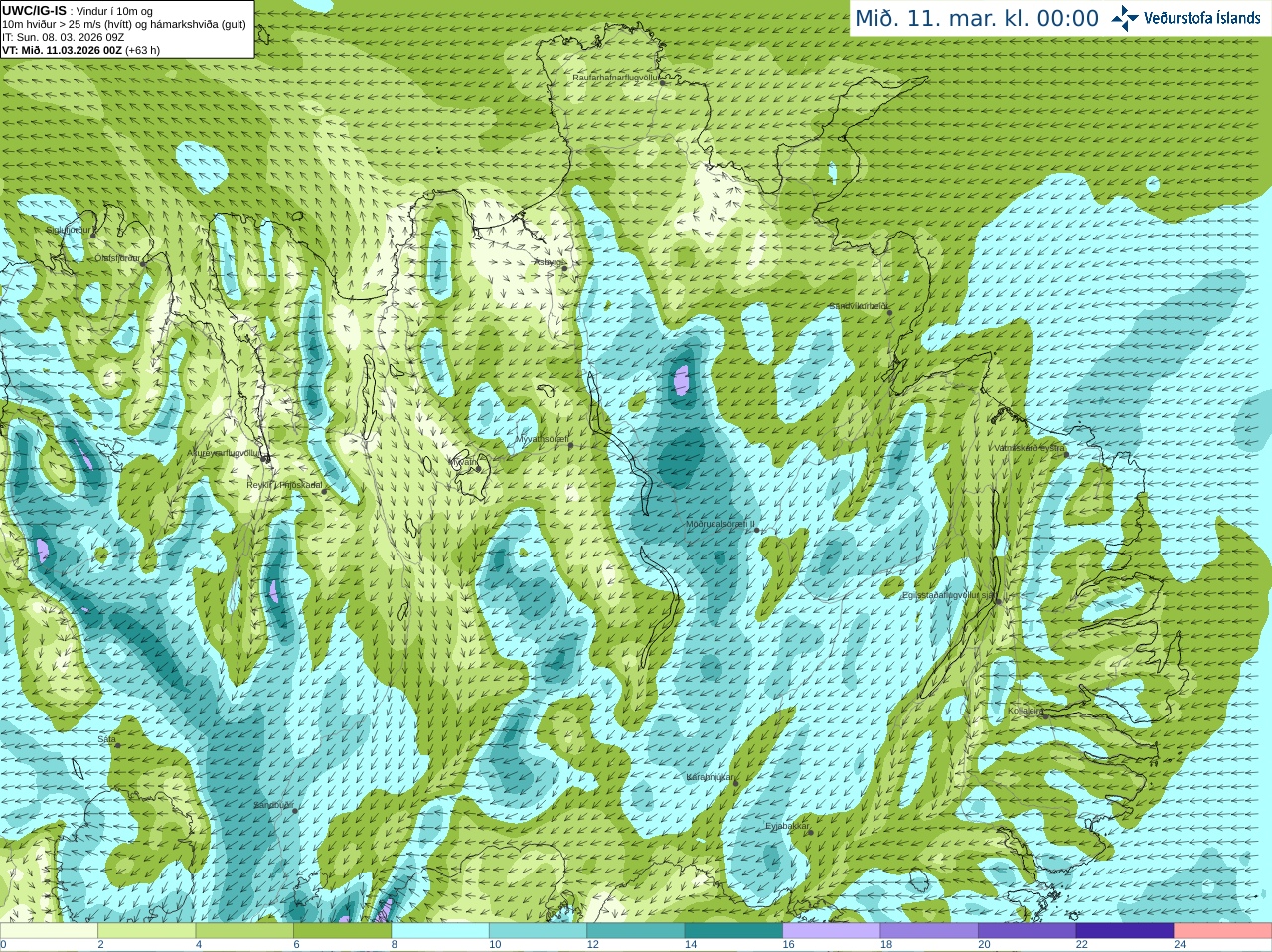Click the Vatnsskarð eystra station label

tap(1029, 448)
